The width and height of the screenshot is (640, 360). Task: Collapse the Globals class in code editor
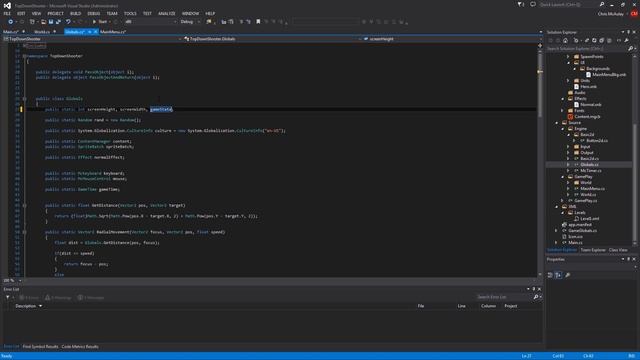[24, 99]
